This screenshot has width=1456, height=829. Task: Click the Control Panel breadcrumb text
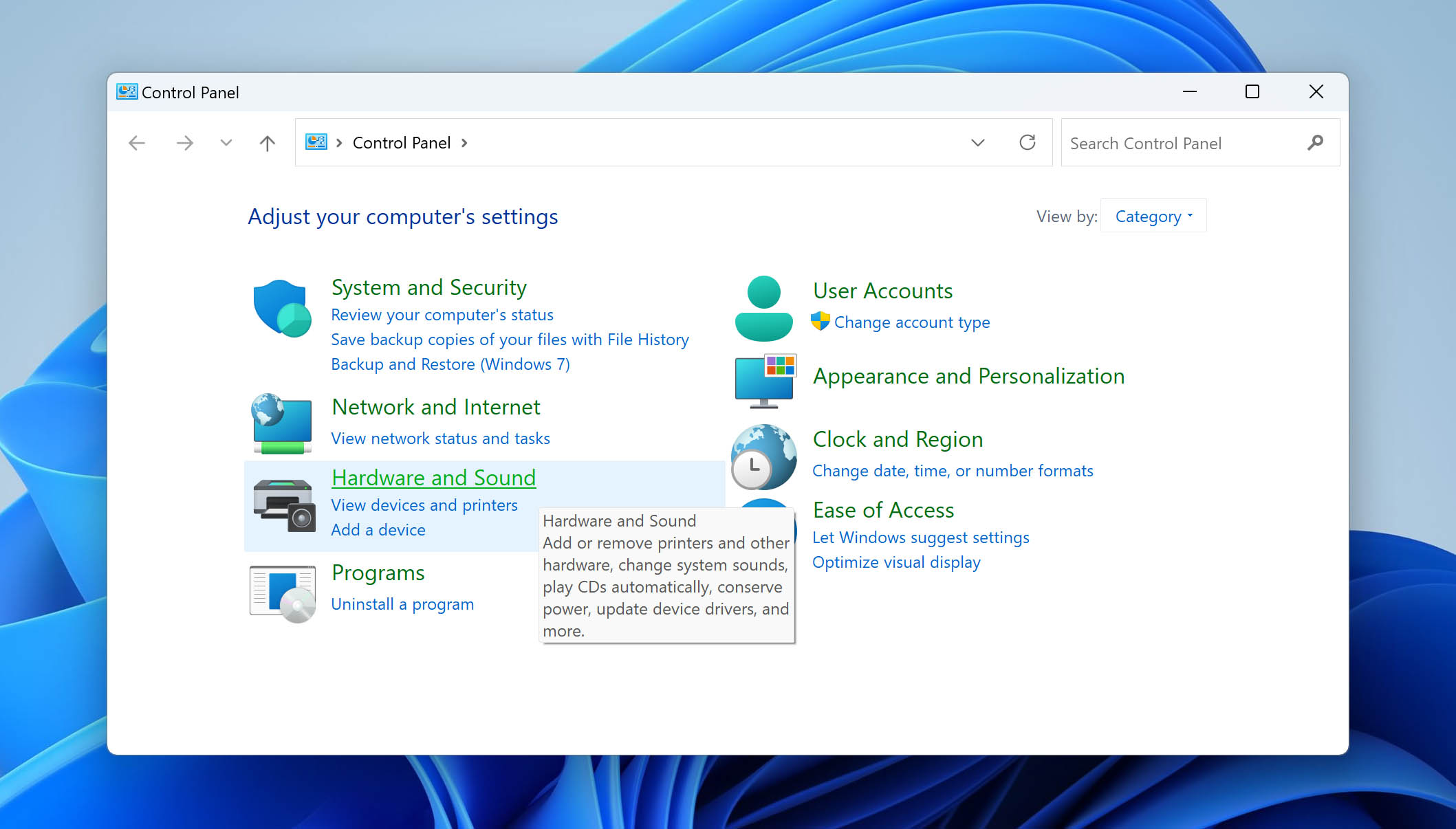[x=402, y=143]
